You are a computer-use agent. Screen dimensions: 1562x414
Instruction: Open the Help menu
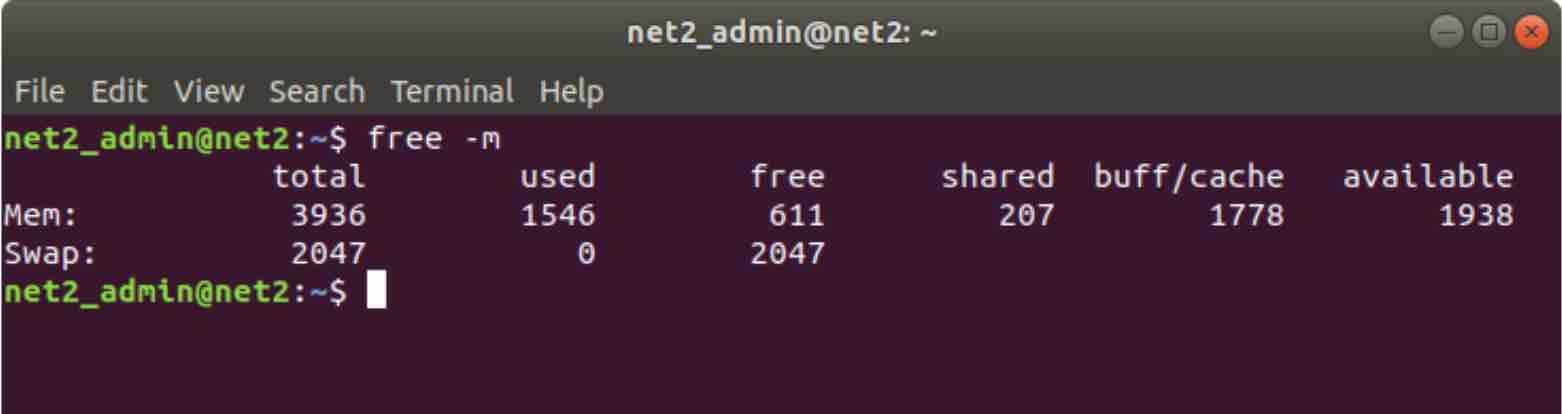click(x=571, y=92)
